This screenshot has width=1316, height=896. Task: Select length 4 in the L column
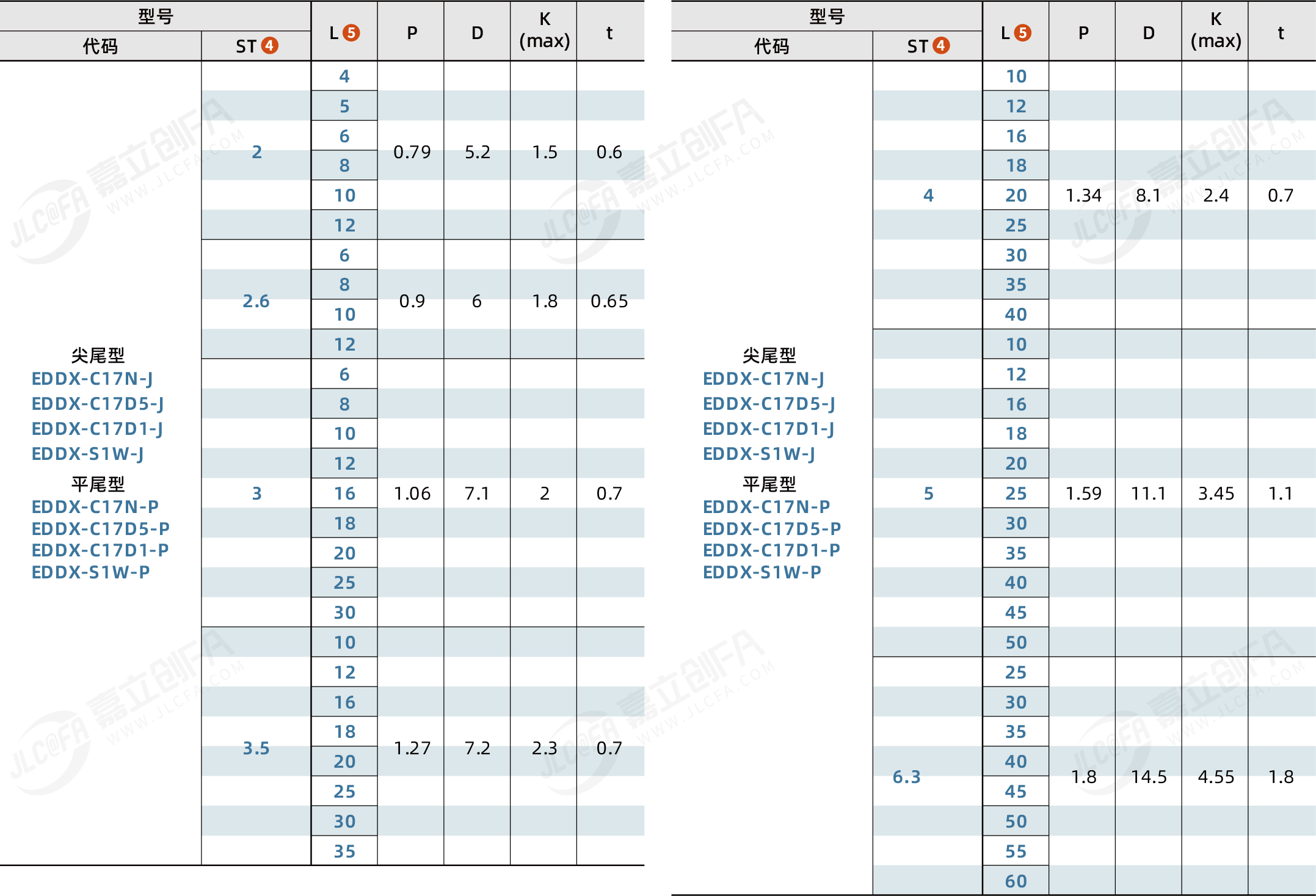(344, 76)
